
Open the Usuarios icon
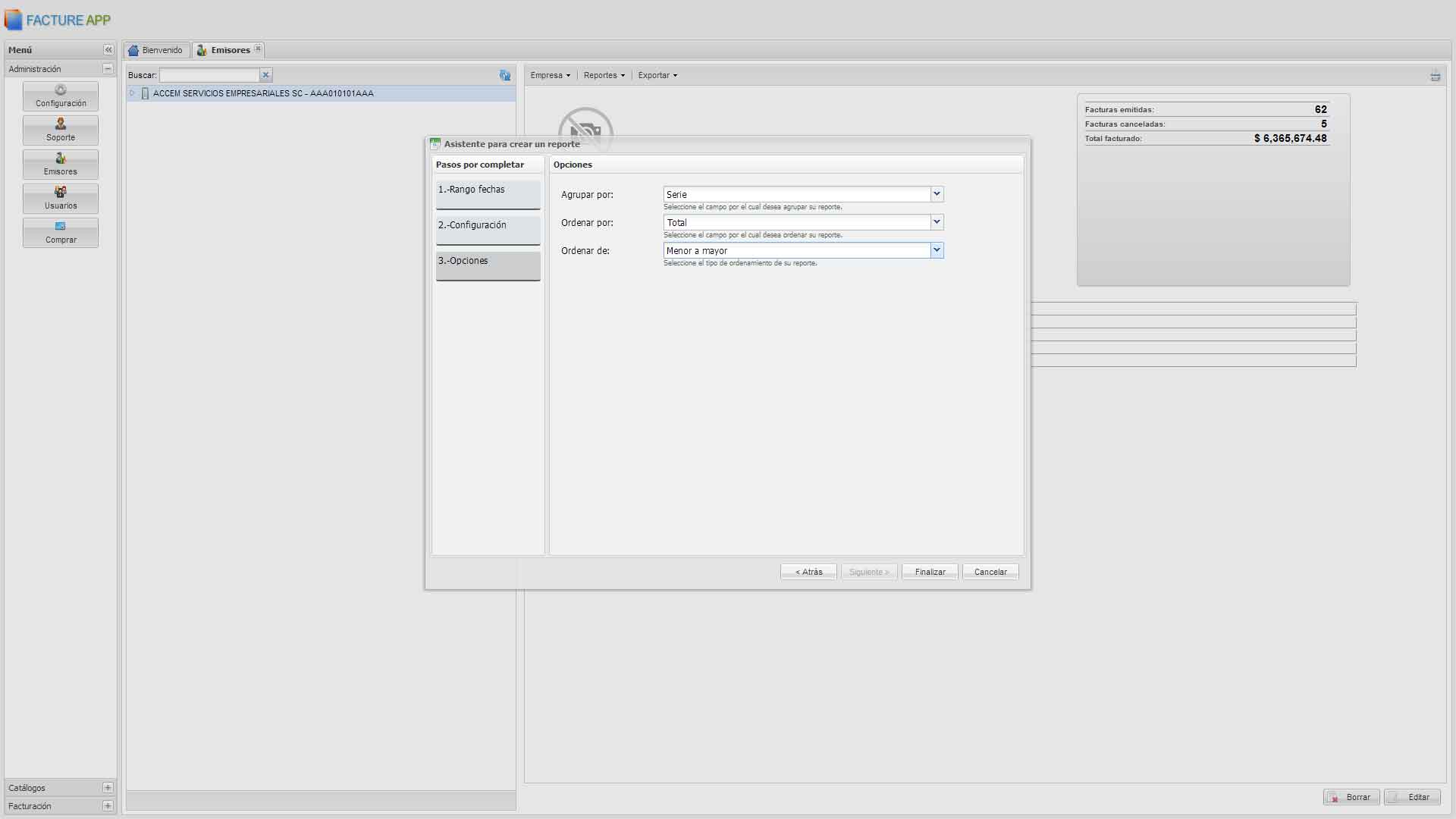(61, 193)
